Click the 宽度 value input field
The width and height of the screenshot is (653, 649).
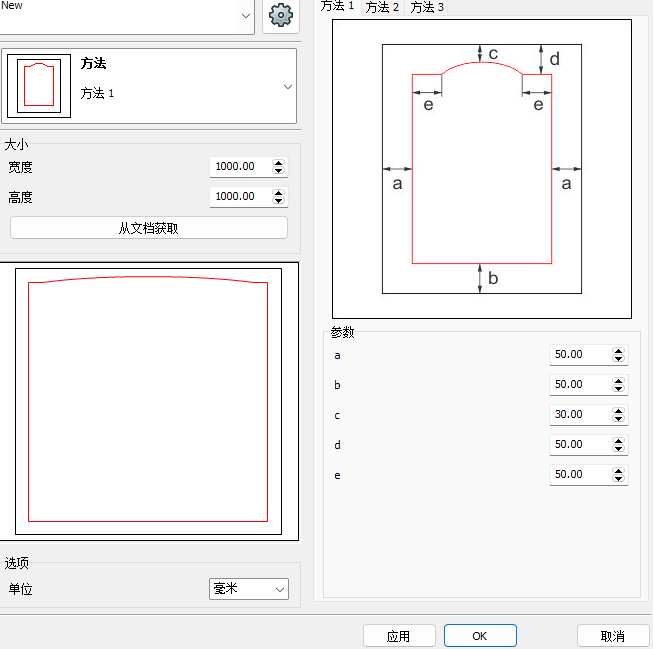239,167
